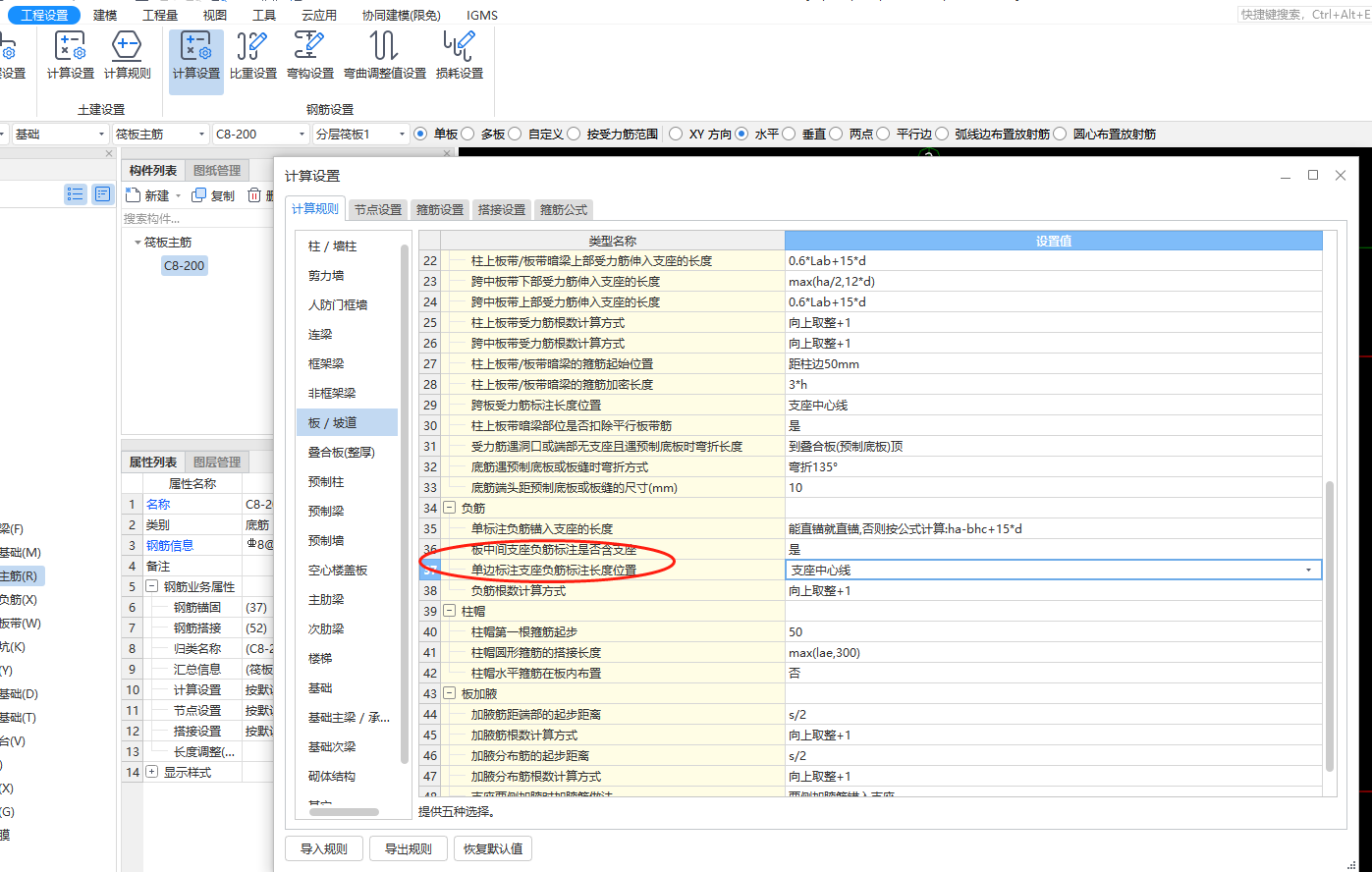Select 剪力墙 category in list
This screenshot has height=872, width=1372.
coord(347,276)
